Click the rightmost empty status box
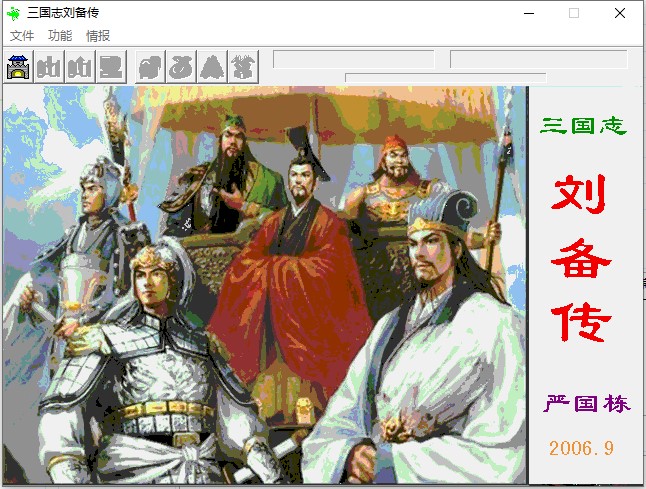Screen dimensions: 646x489 [x=539, y=59]
